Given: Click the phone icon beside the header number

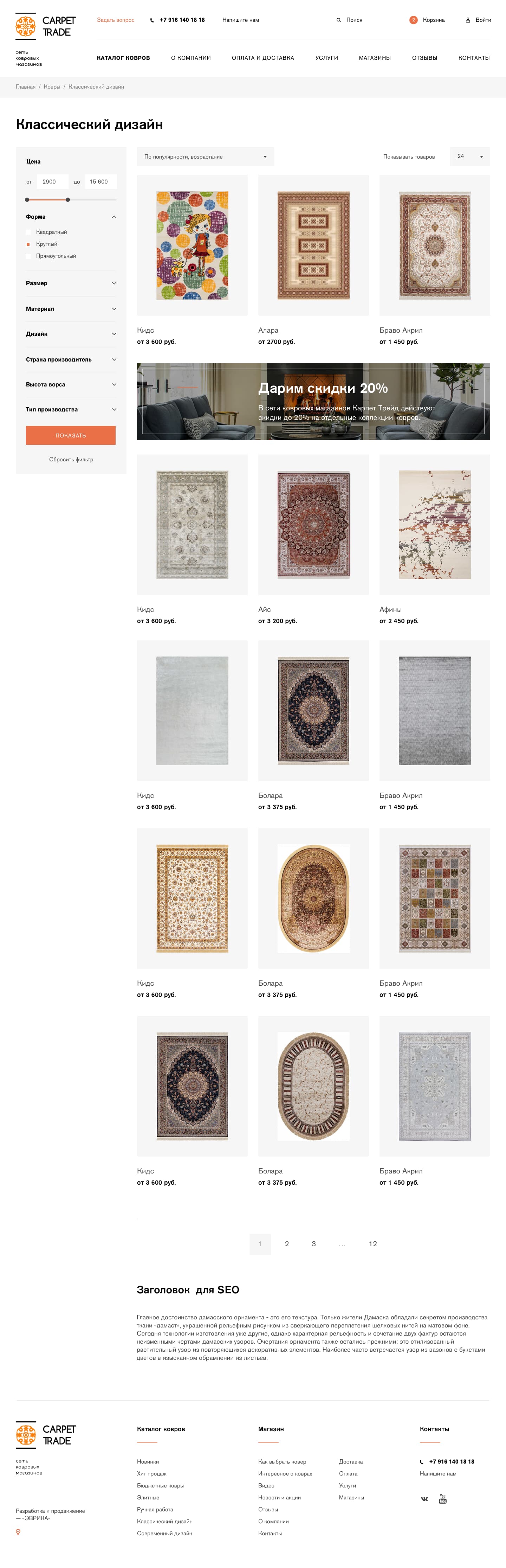Looking at the screenshot, I should [x=152, y=20].
